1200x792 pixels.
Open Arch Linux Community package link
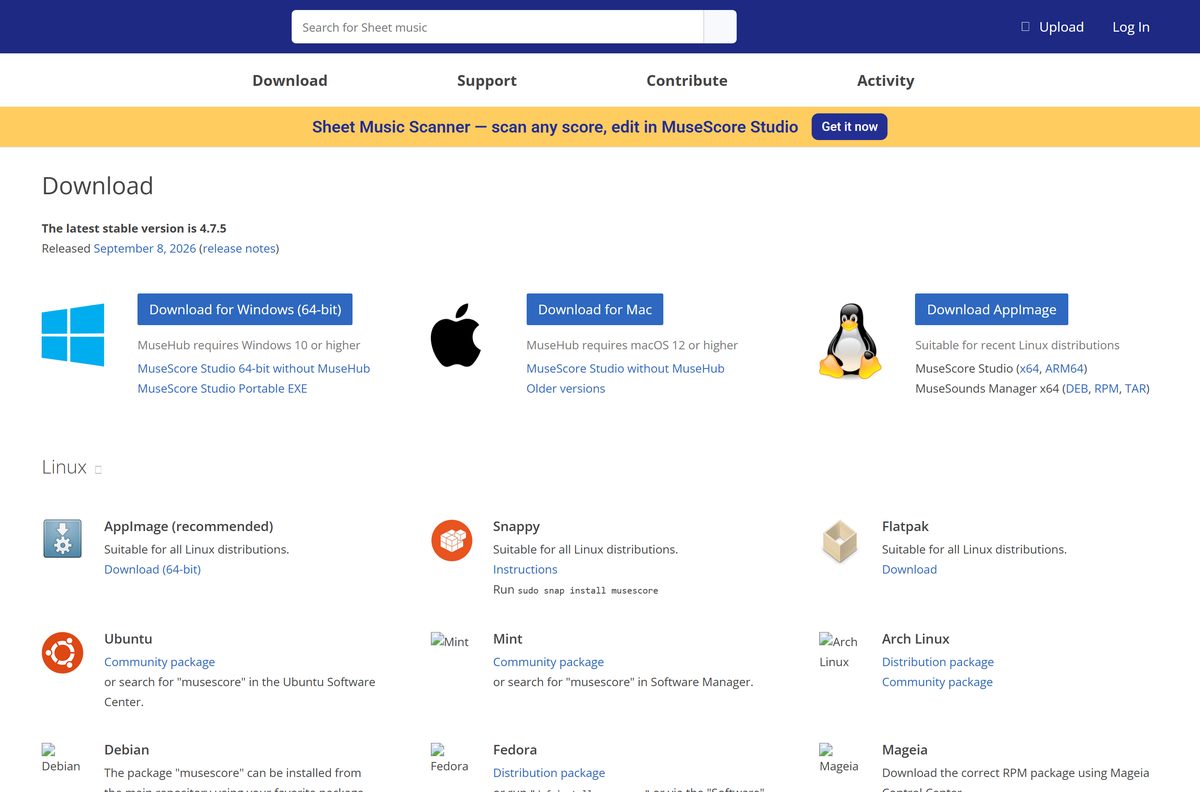[937, 682]
